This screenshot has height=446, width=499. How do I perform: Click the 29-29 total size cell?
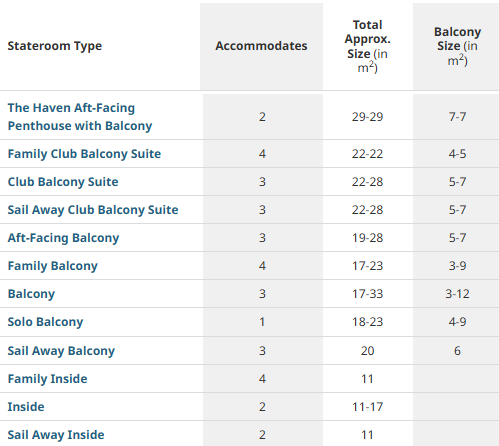click(368, 117)
